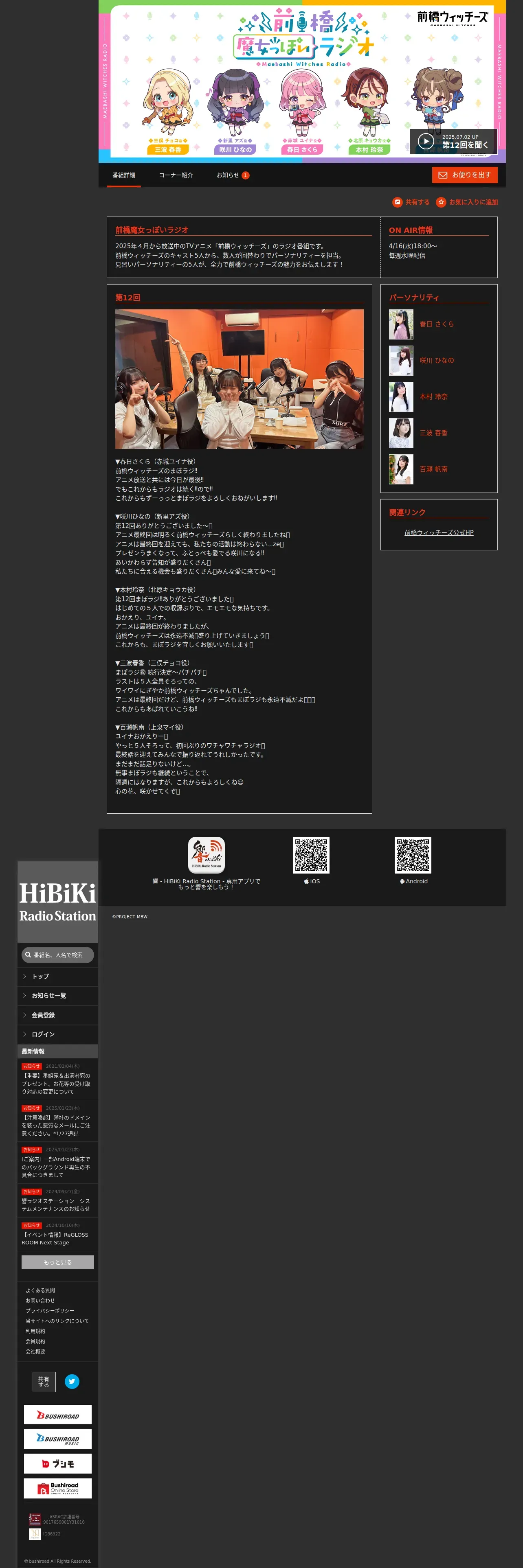Open the BUSHIROAD MUSIC banner logo
Viewport: 523px width, 1568px height.
point(58,1439)
